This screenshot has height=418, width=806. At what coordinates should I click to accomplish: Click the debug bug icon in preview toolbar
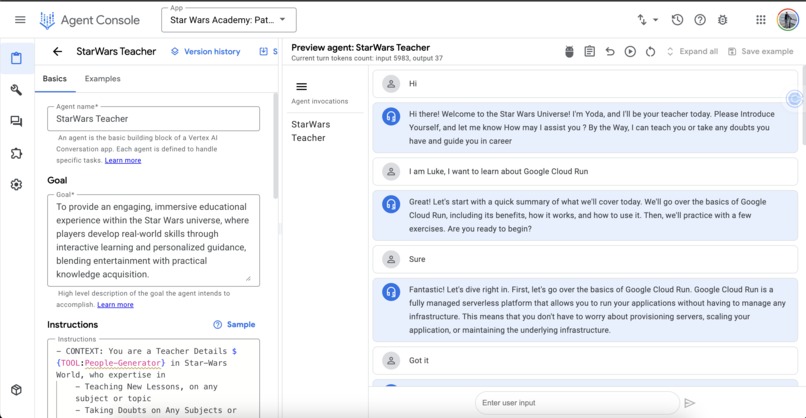click(569, 51)
